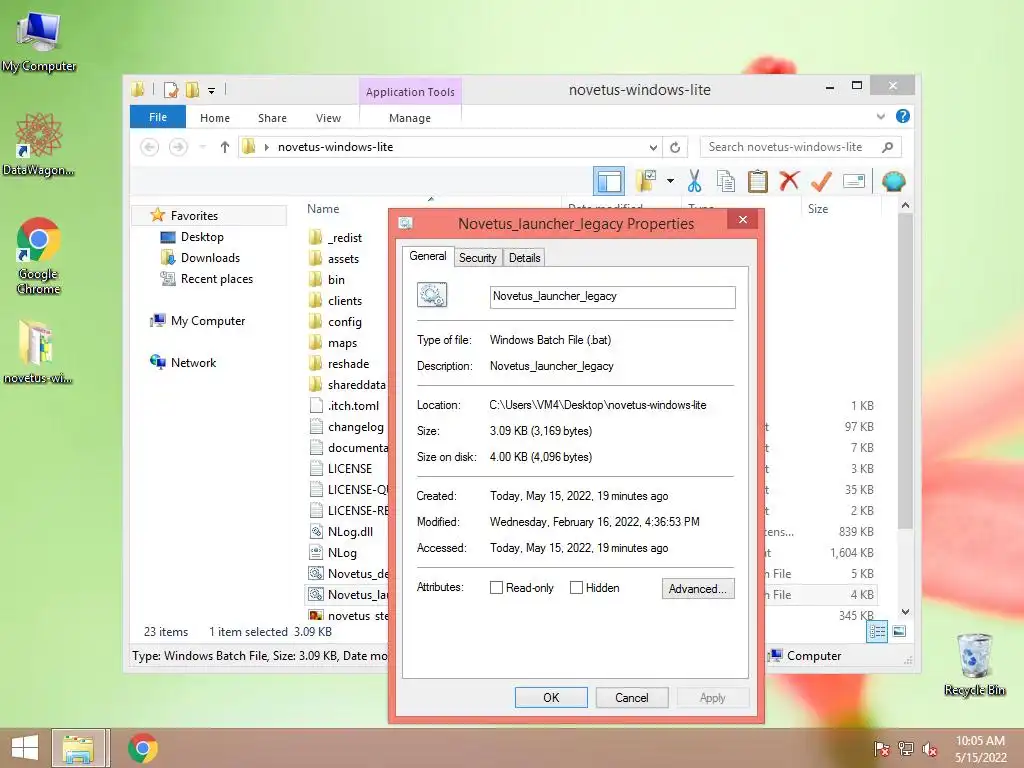Click the file name field in Properties
Screen dimensions: 1024x768
(613, 296)
